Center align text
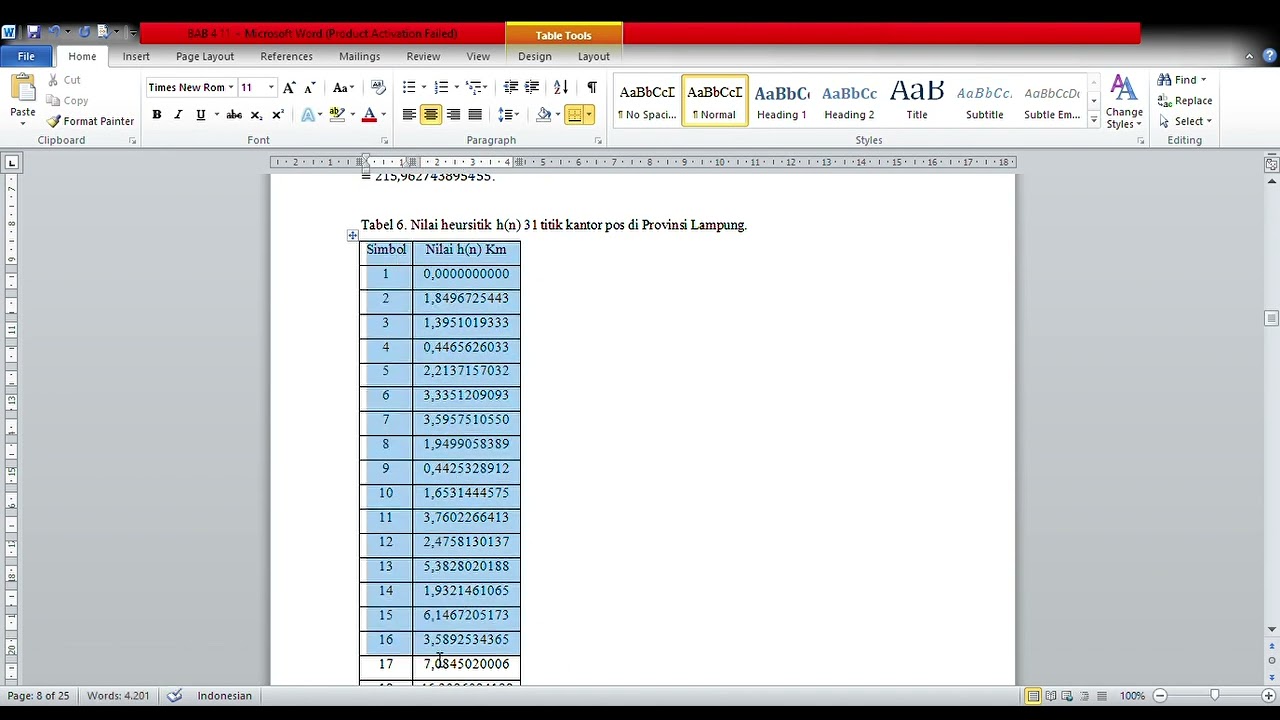1280x720 pixels. (431, 115)
